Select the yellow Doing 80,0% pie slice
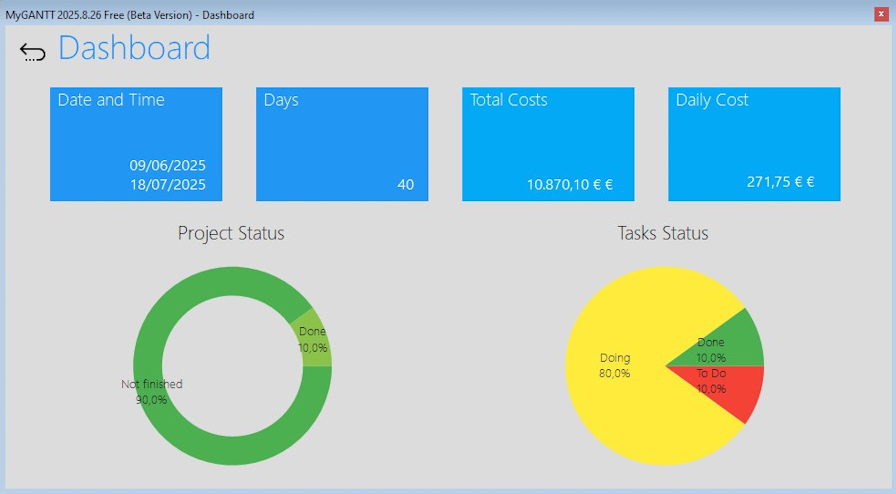Image resolution: width=896 pixels, height=494 pixels. click(614, 366)
